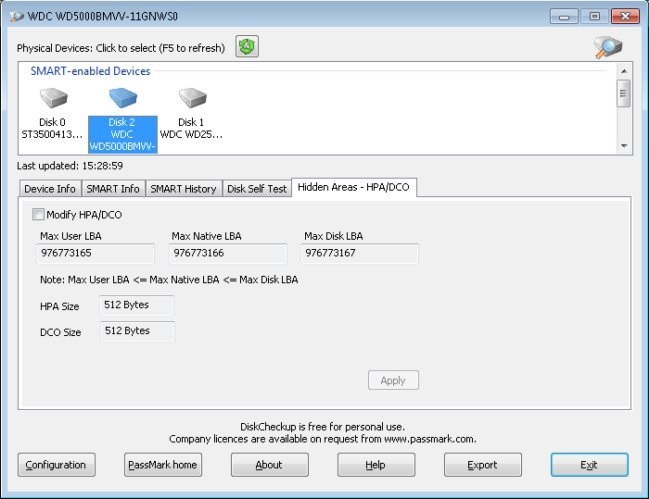Enable the Modify HPA/DCO checkbox
The width and height of the screenshot is (649, 499).
tap(38, 214)
